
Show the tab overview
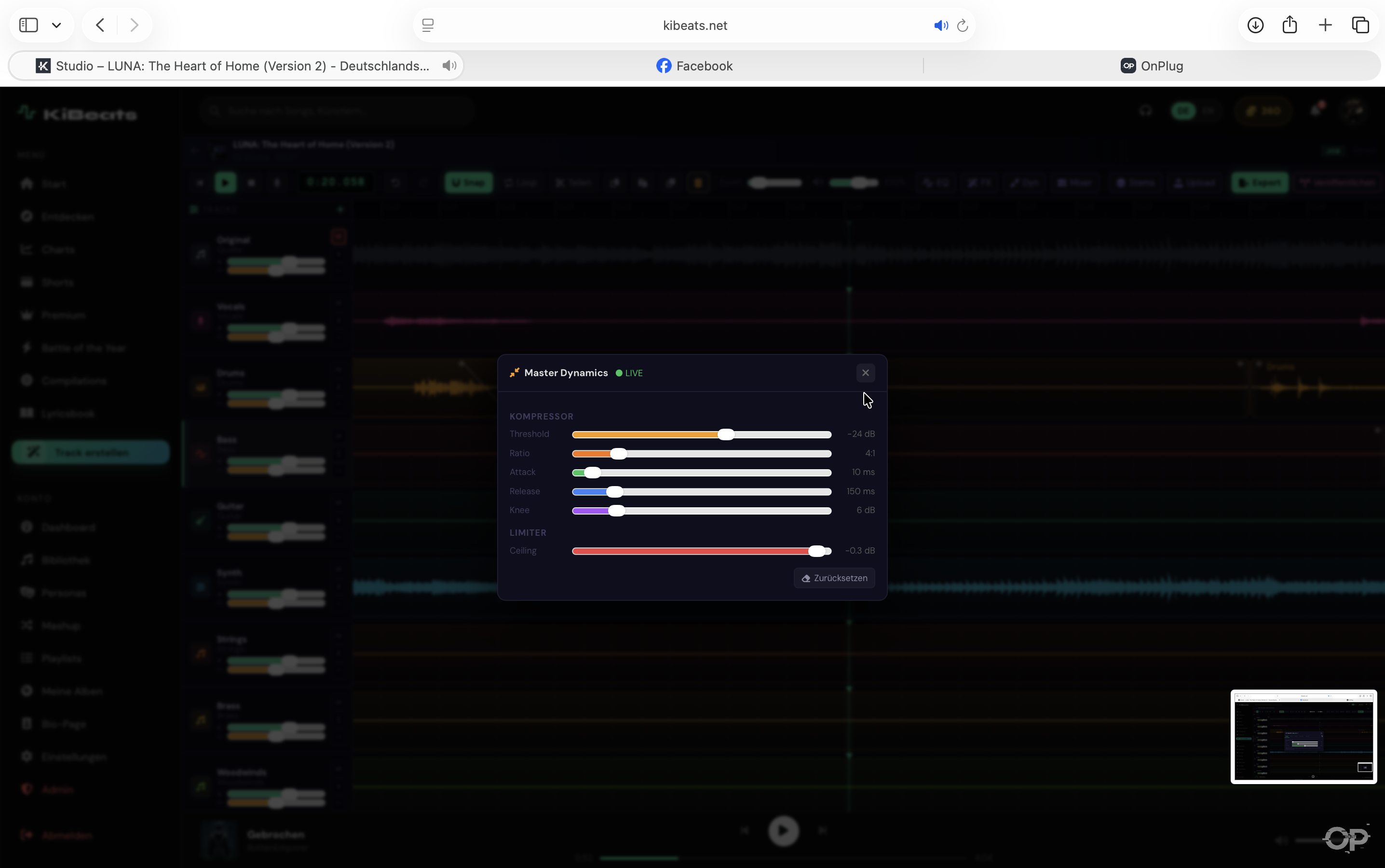pyautogui.click(x=1360, y=25)
